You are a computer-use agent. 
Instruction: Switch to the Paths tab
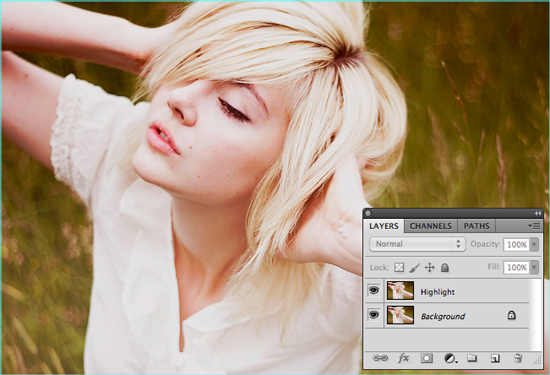pyautogui.click(x=476, y=226)
